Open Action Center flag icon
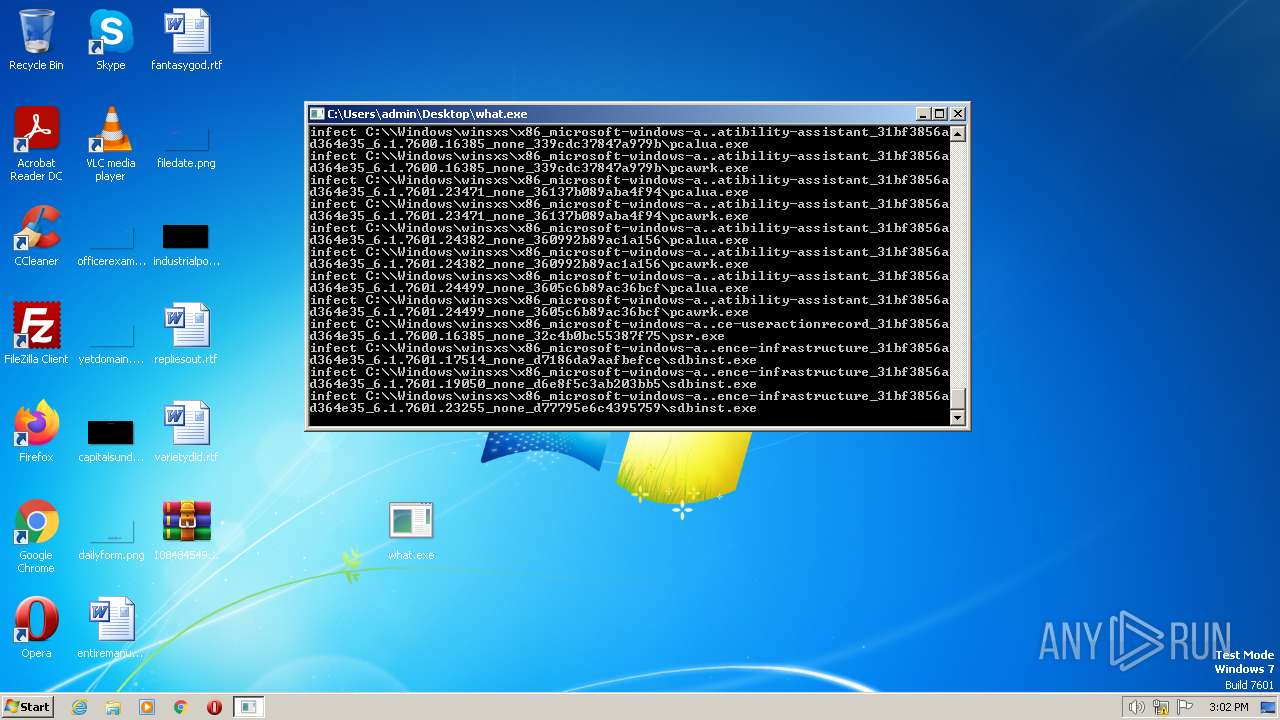Viewport: 1280px width, 720px height. click(1186, 707)
